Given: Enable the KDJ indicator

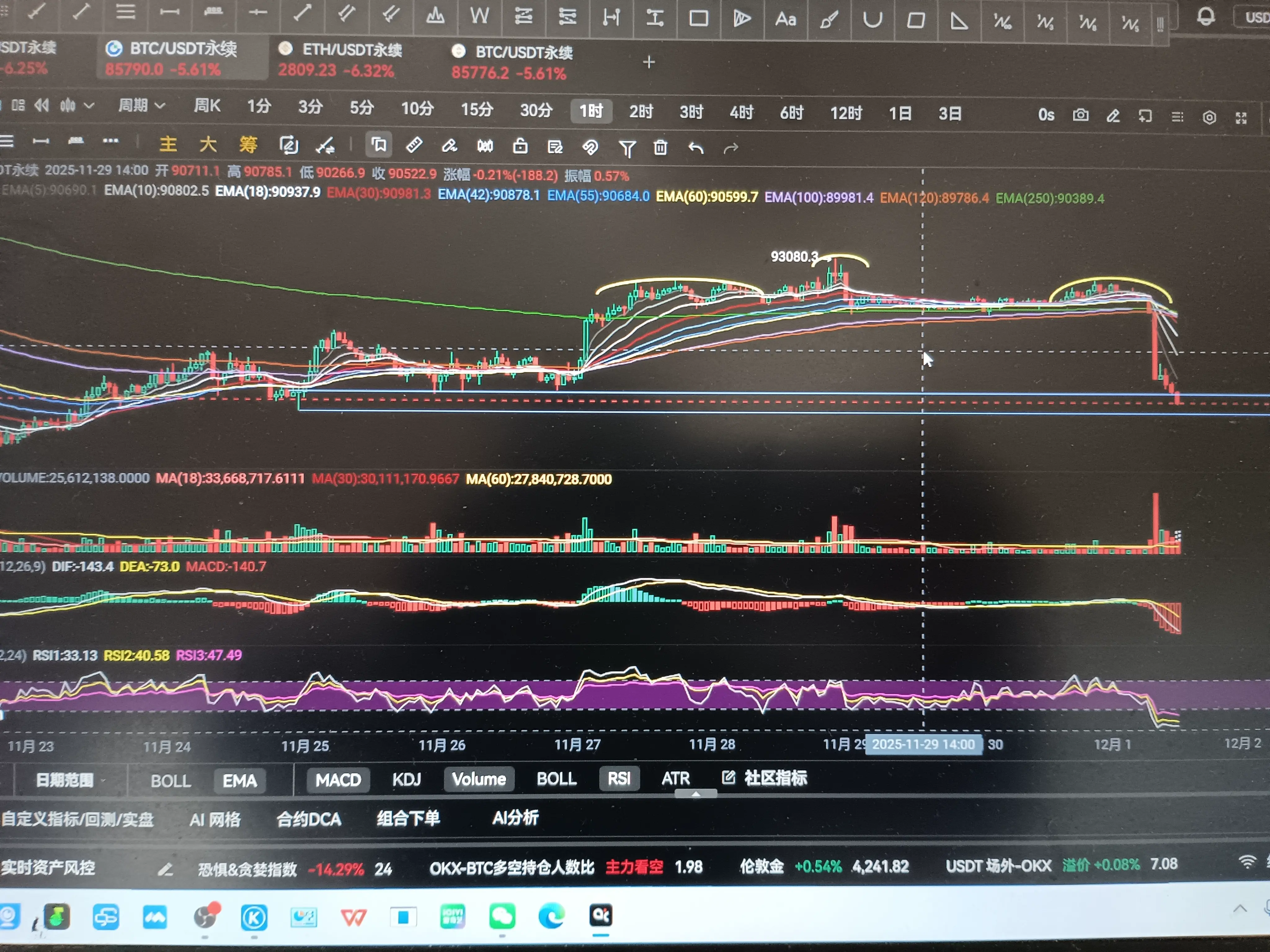Looking at the screenshot, I should (406, 779).
